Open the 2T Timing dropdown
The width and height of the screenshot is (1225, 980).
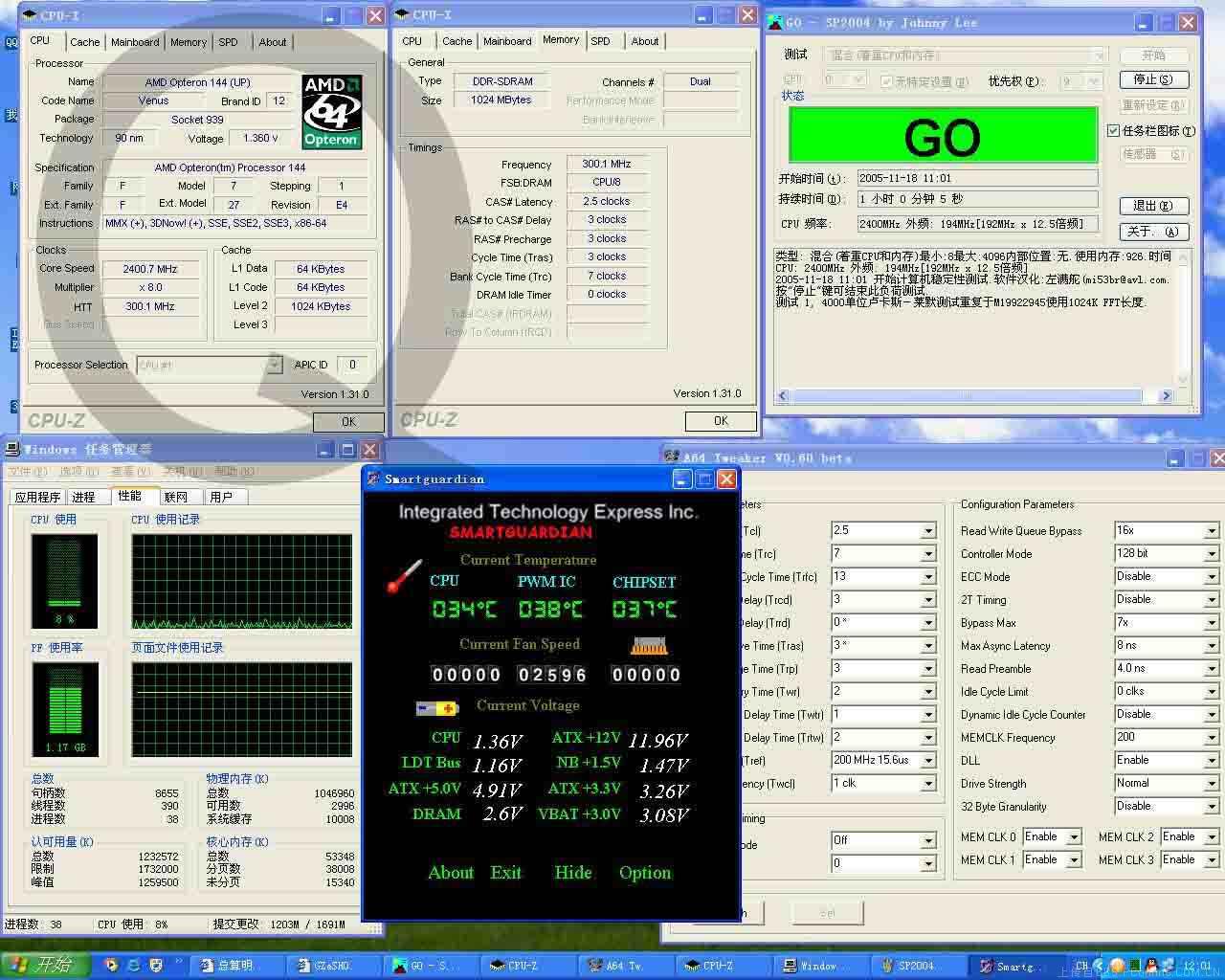(1212, 599)
